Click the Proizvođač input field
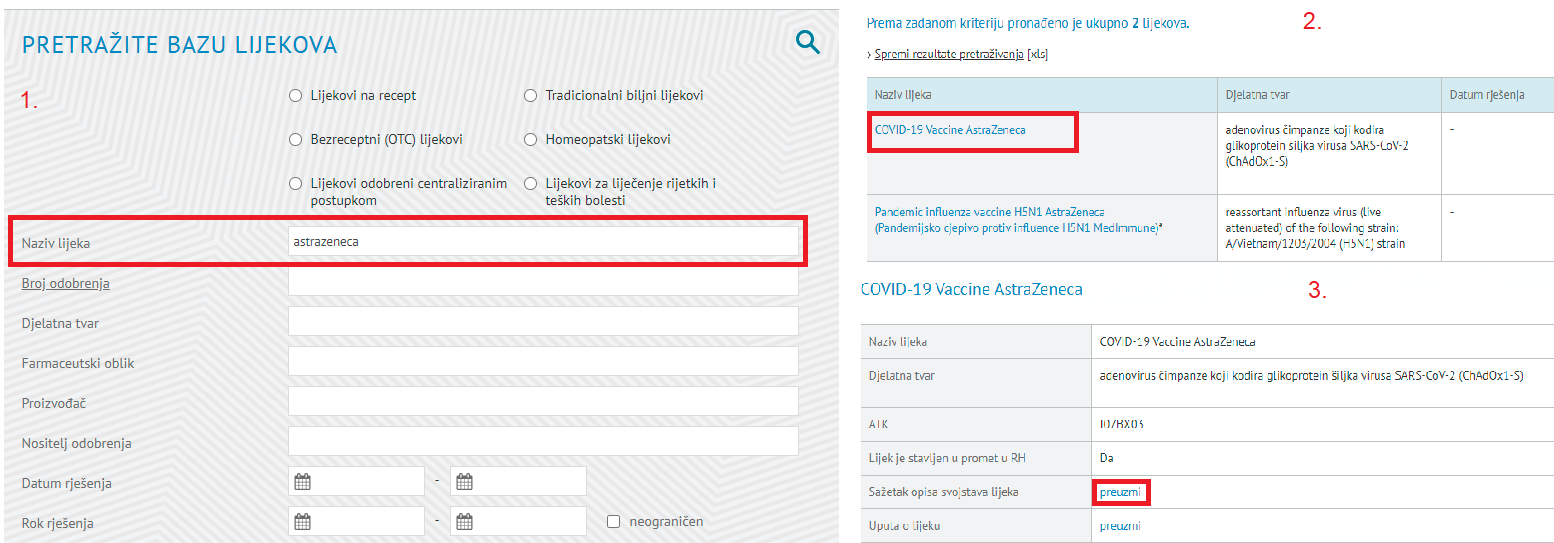The height and width of the screenshot is (543, 1554). tap(543, 402)
